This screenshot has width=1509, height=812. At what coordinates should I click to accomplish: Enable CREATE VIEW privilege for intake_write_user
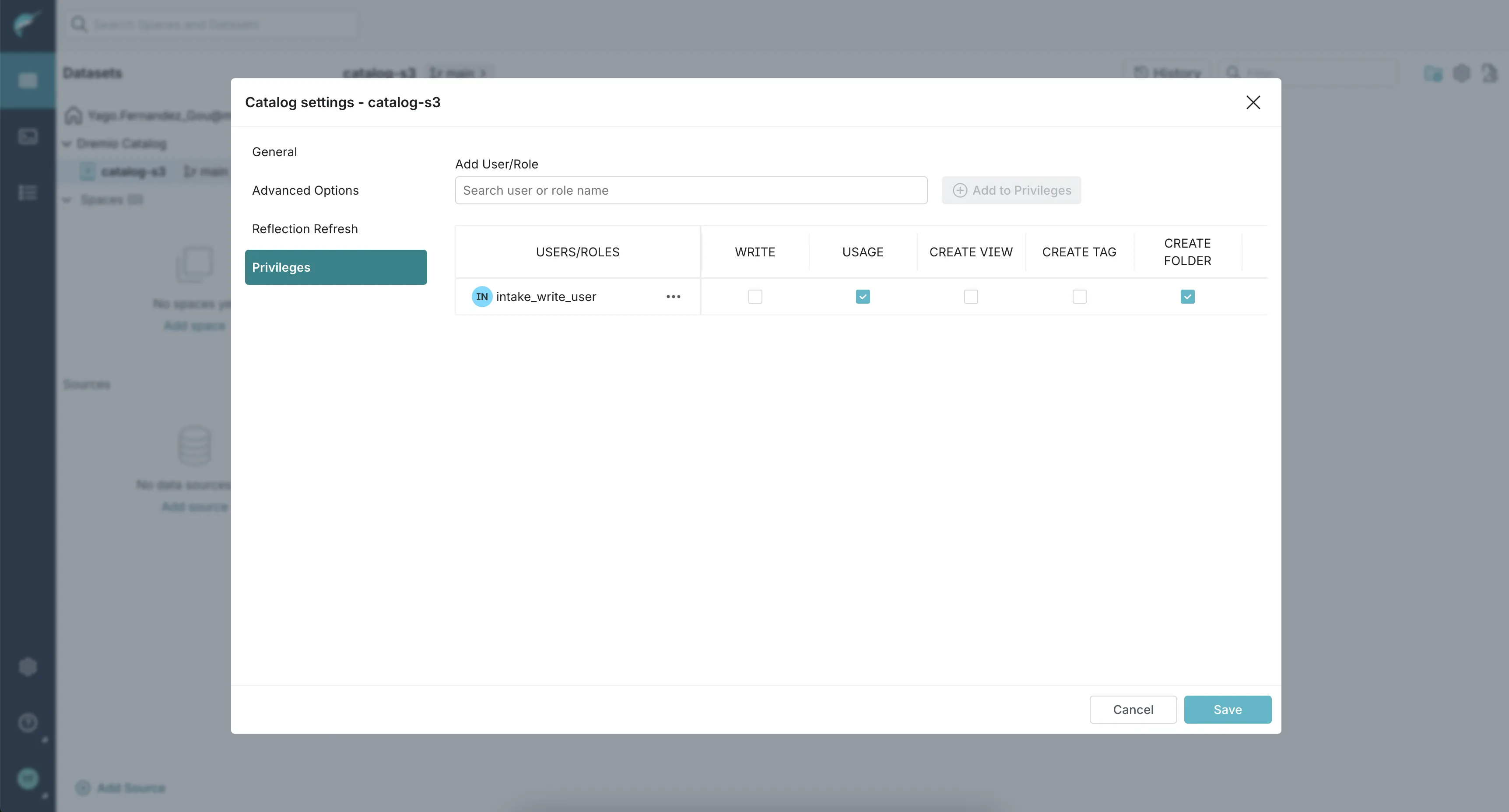click(x=971, y=297)
